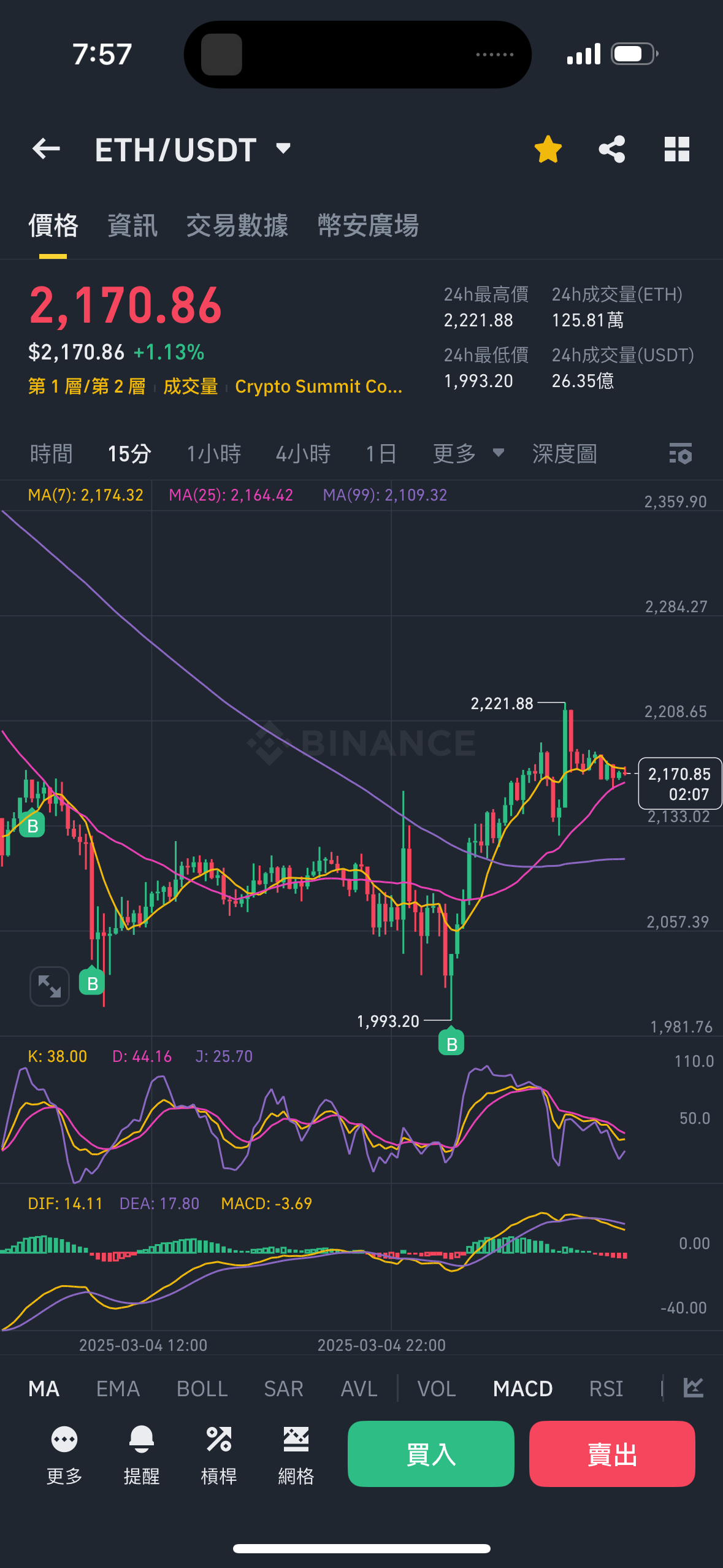Tap the 24h最低價 value 1,993.20
This screenshot has height=1568, width=723.
click(478, 381)
